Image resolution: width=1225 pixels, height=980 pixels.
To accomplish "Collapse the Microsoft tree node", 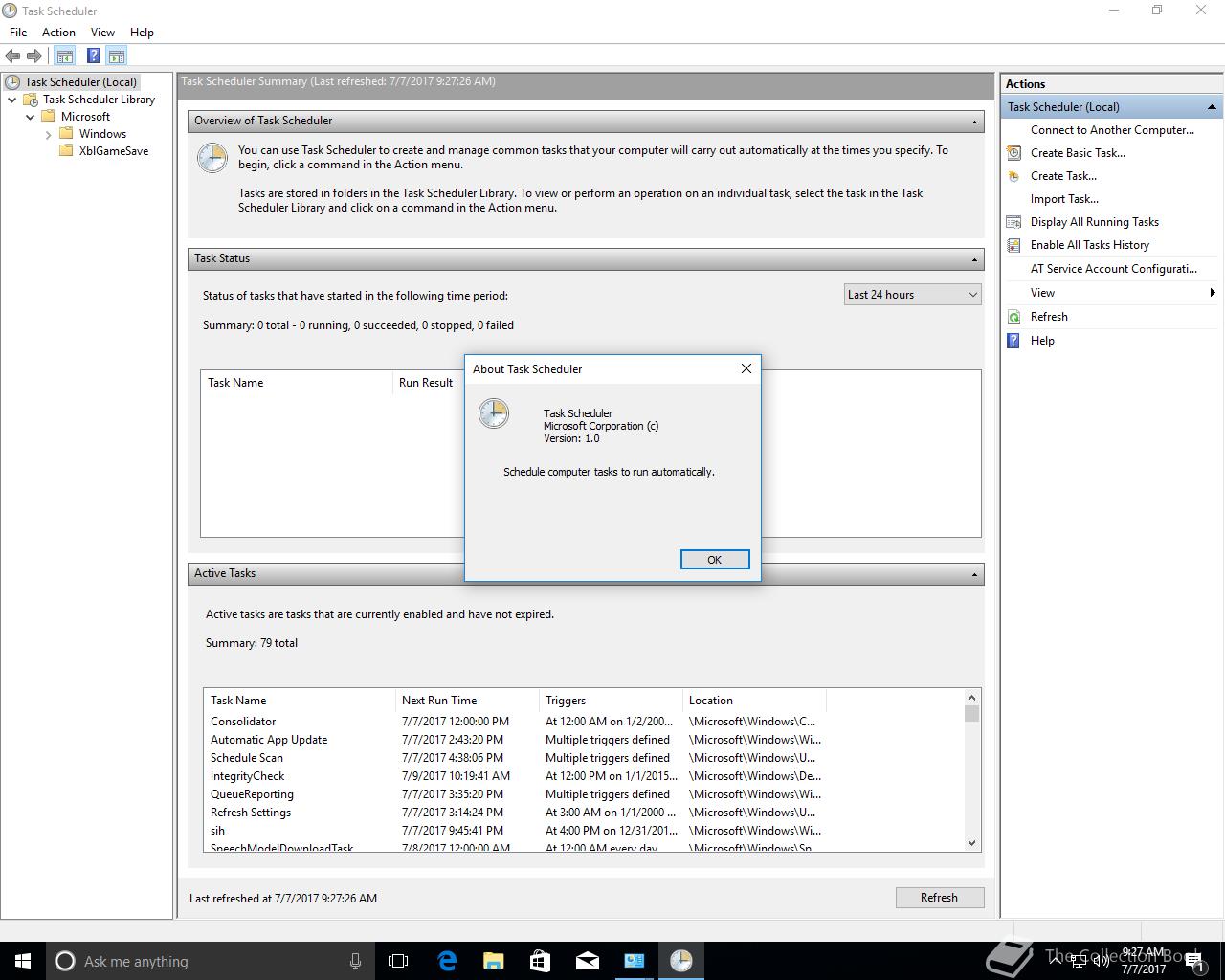I will 31,117.
